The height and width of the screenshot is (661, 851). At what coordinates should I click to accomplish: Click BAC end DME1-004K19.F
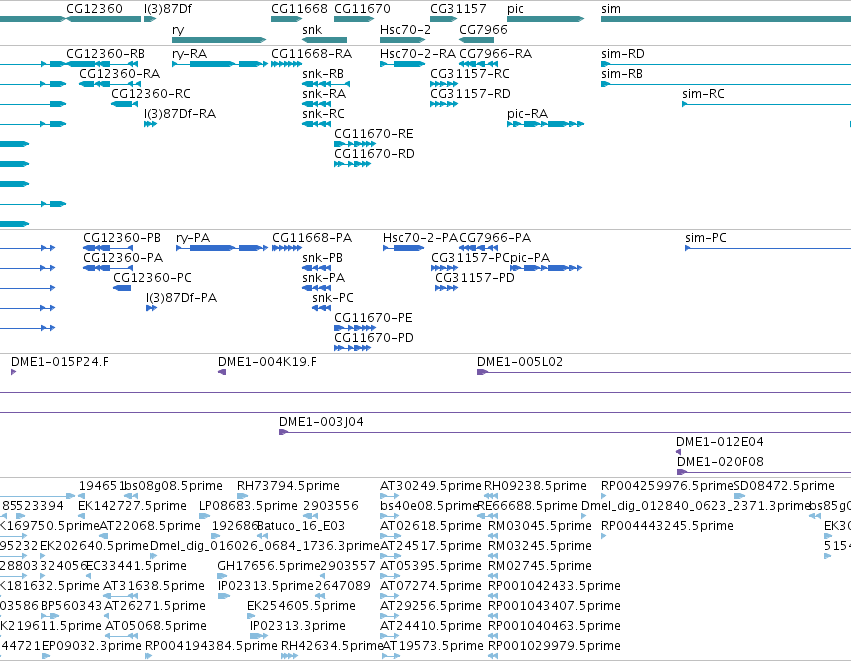[222, 372]
